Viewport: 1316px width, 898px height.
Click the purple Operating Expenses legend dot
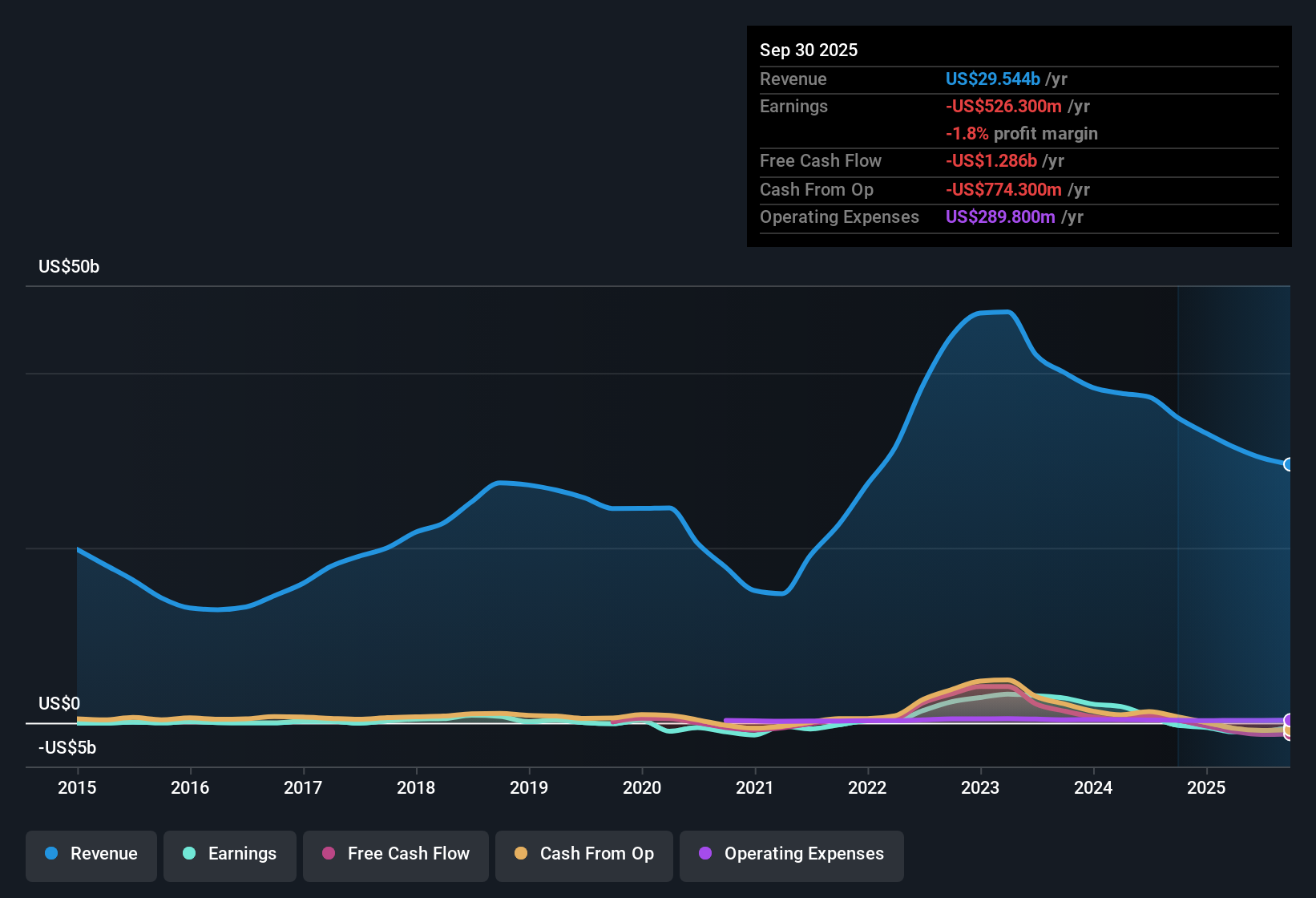click(704, 854)
